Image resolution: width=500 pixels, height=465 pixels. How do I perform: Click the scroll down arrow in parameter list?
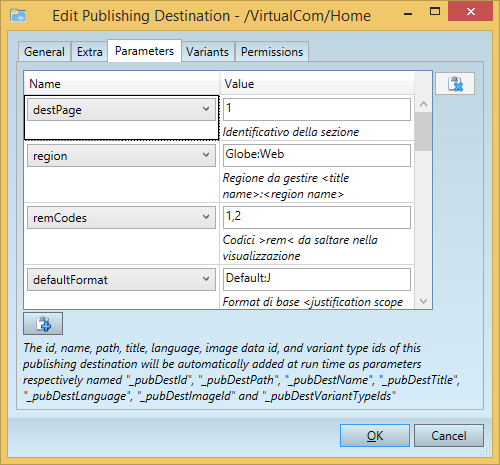pos(423,301)
